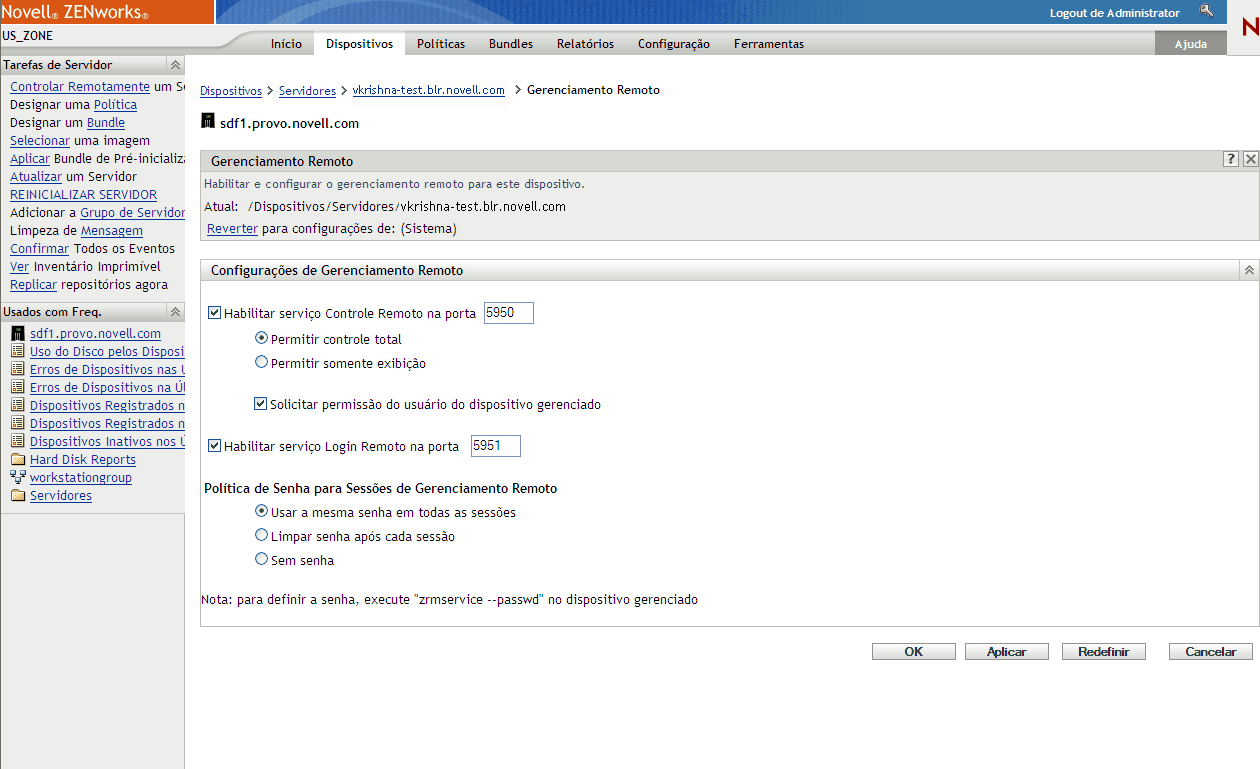Click group icon beside workstationgroup
This screenshot has width=1260, height=769.
coord(17,477)
